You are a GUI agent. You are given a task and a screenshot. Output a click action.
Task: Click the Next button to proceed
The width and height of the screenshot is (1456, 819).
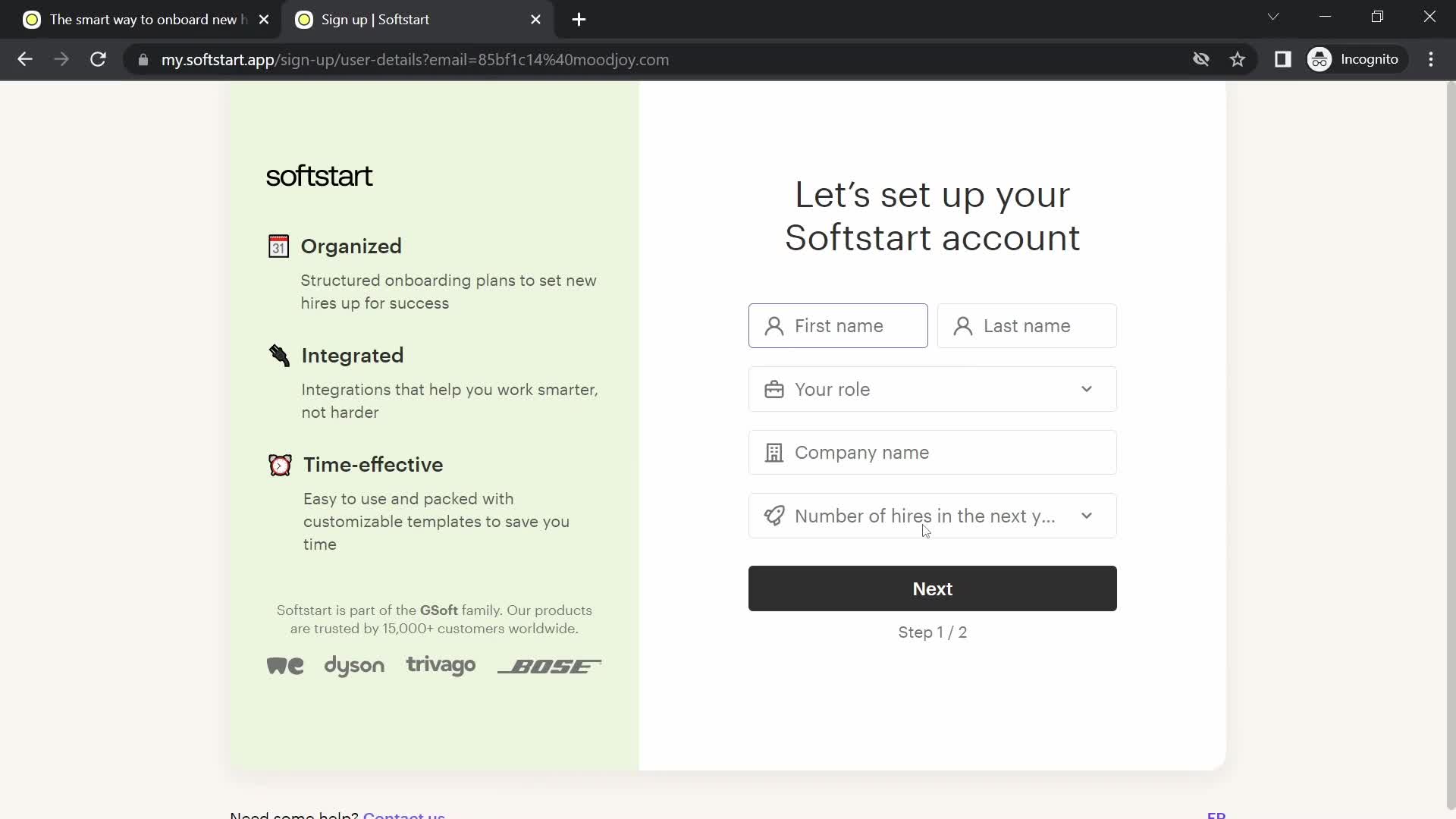933,589
